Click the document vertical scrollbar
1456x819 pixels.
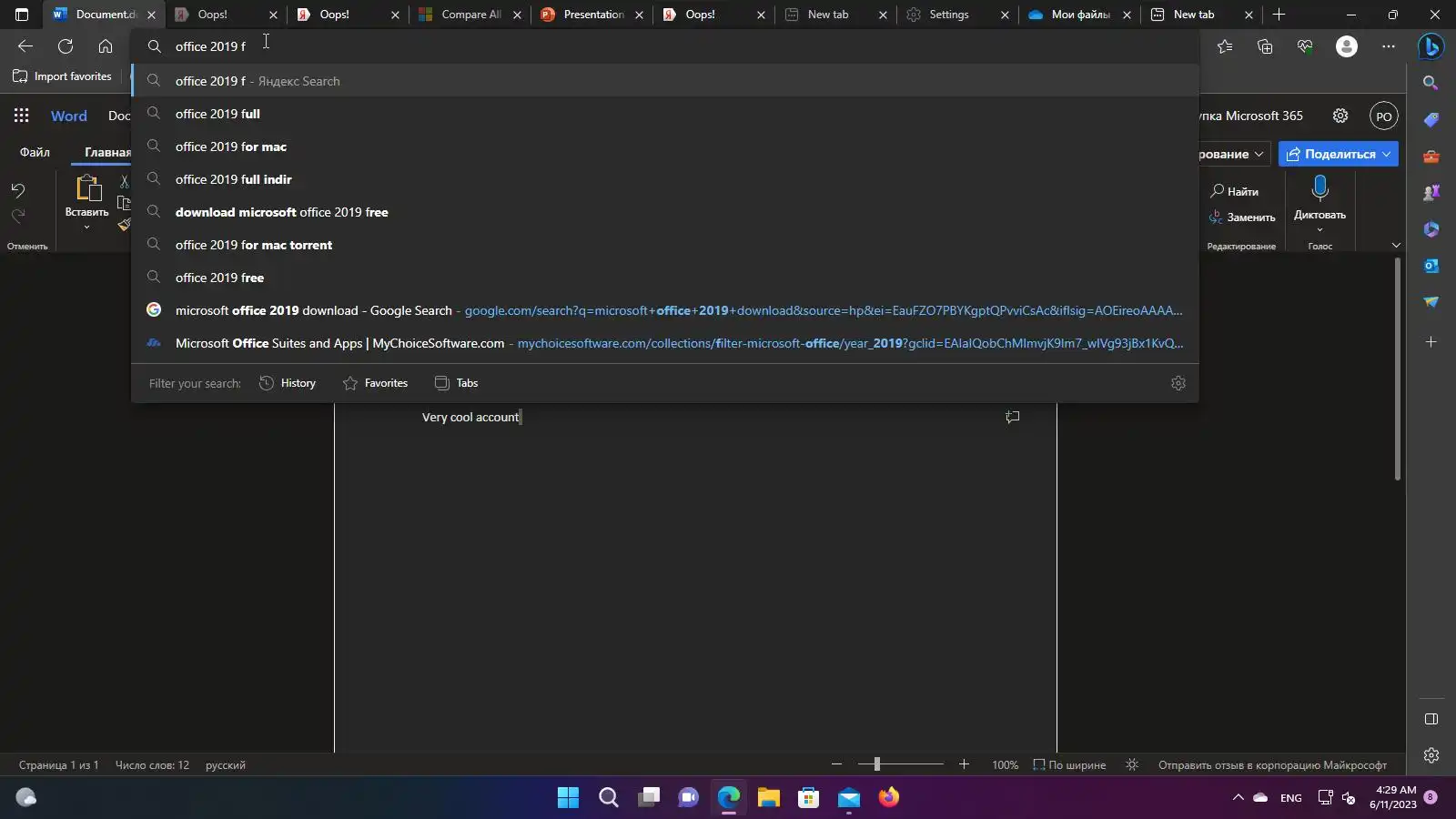point(1397,369)
